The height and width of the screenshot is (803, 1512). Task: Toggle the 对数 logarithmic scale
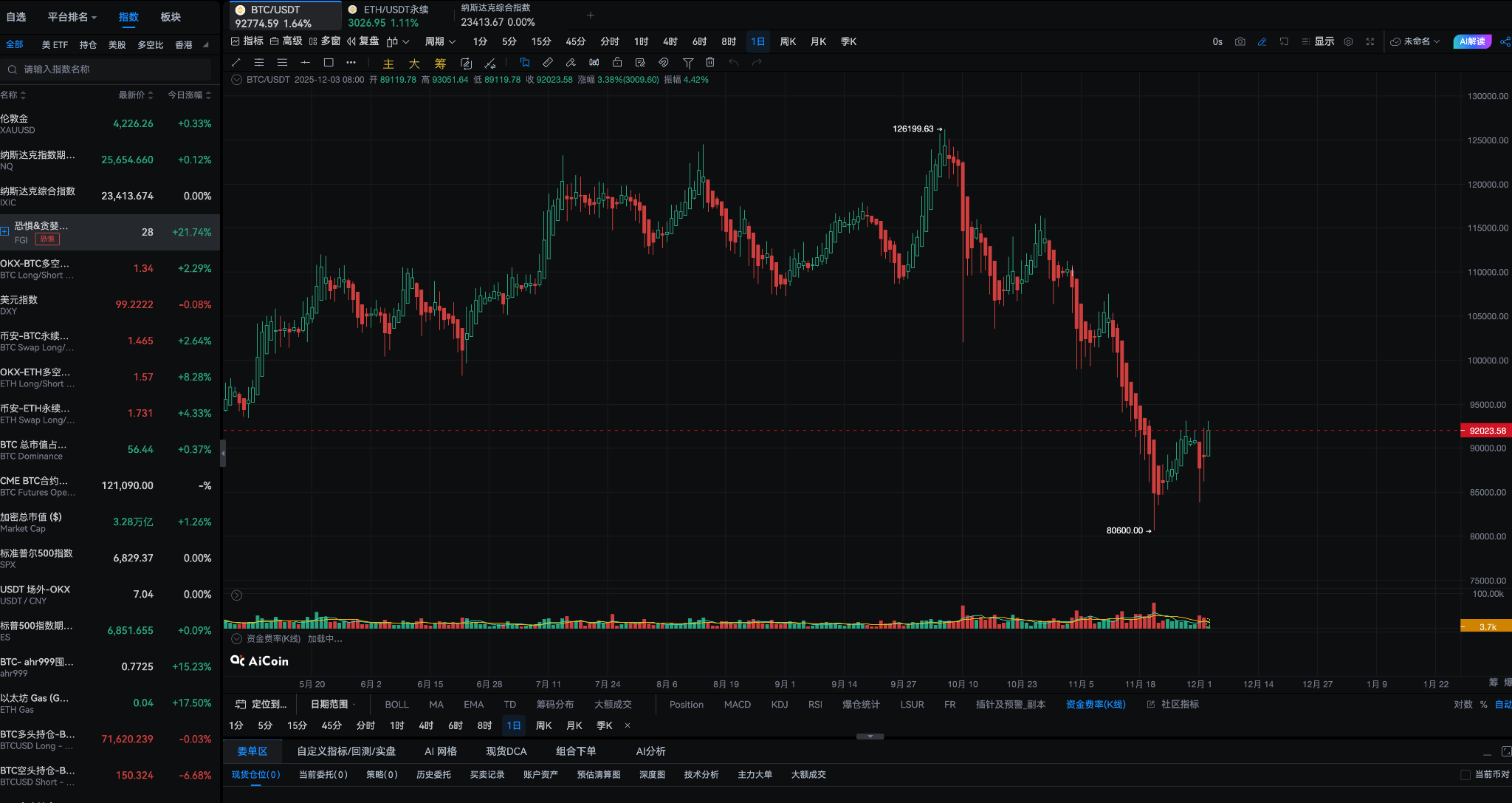tap(1463, 705)
